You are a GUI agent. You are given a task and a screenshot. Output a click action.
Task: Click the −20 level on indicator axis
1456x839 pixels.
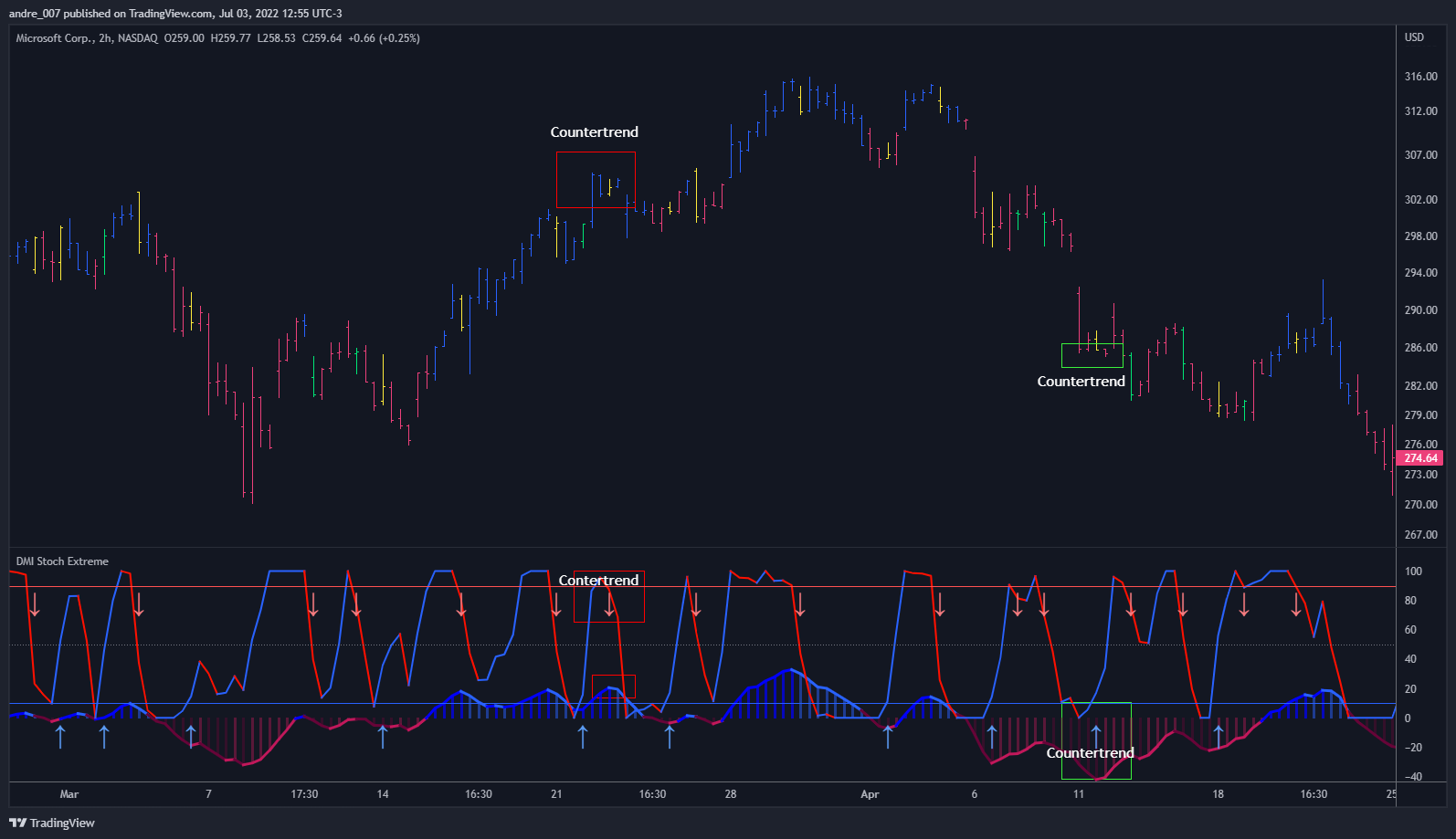[x=1413, y=748]
